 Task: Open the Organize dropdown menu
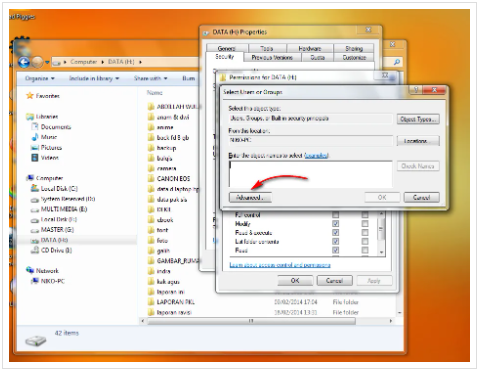point(40,78)
